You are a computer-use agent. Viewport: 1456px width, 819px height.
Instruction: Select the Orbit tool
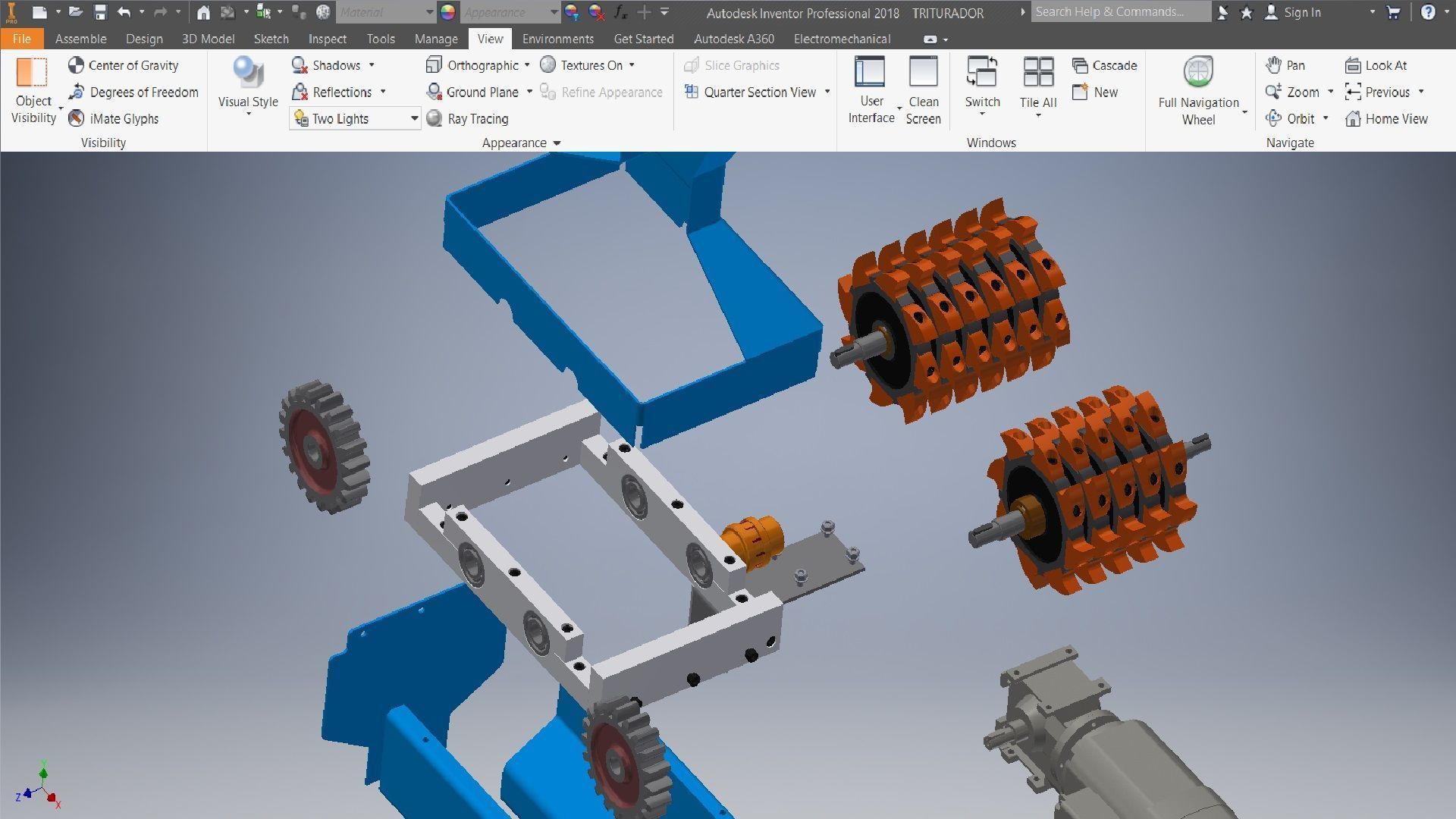(1290, 118)
